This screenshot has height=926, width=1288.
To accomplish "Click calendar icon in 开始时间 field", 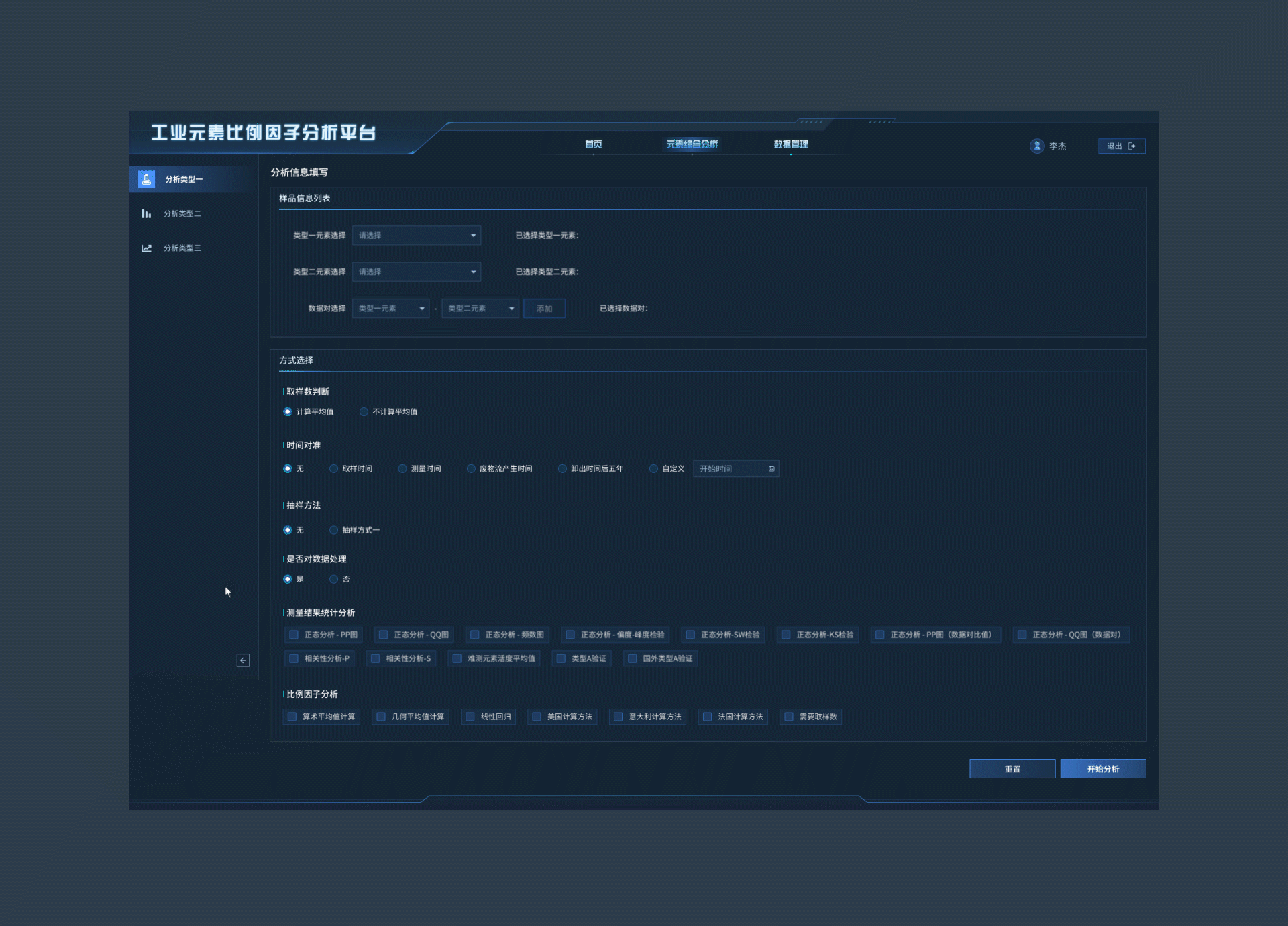I will pos(771,469).
